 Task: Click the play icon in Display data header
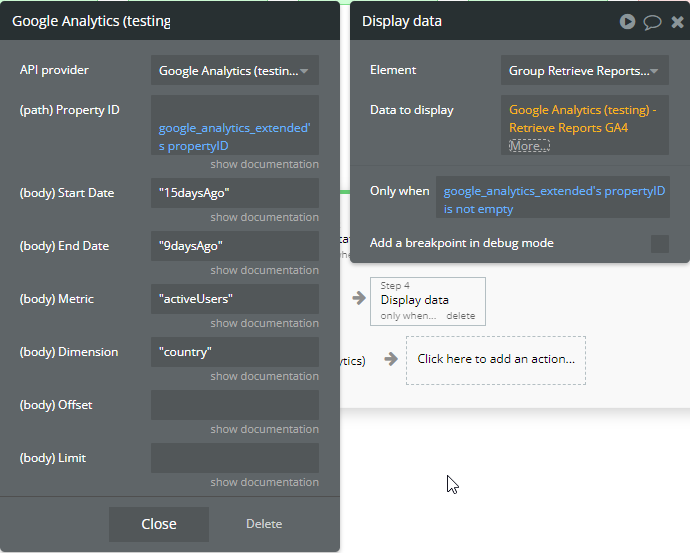point(627,22)
